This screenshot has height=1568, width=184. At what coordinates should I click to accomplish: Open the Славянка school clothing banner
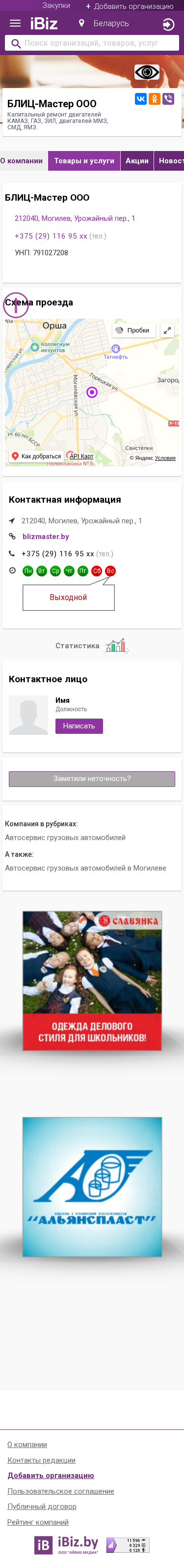pos(92,981)
